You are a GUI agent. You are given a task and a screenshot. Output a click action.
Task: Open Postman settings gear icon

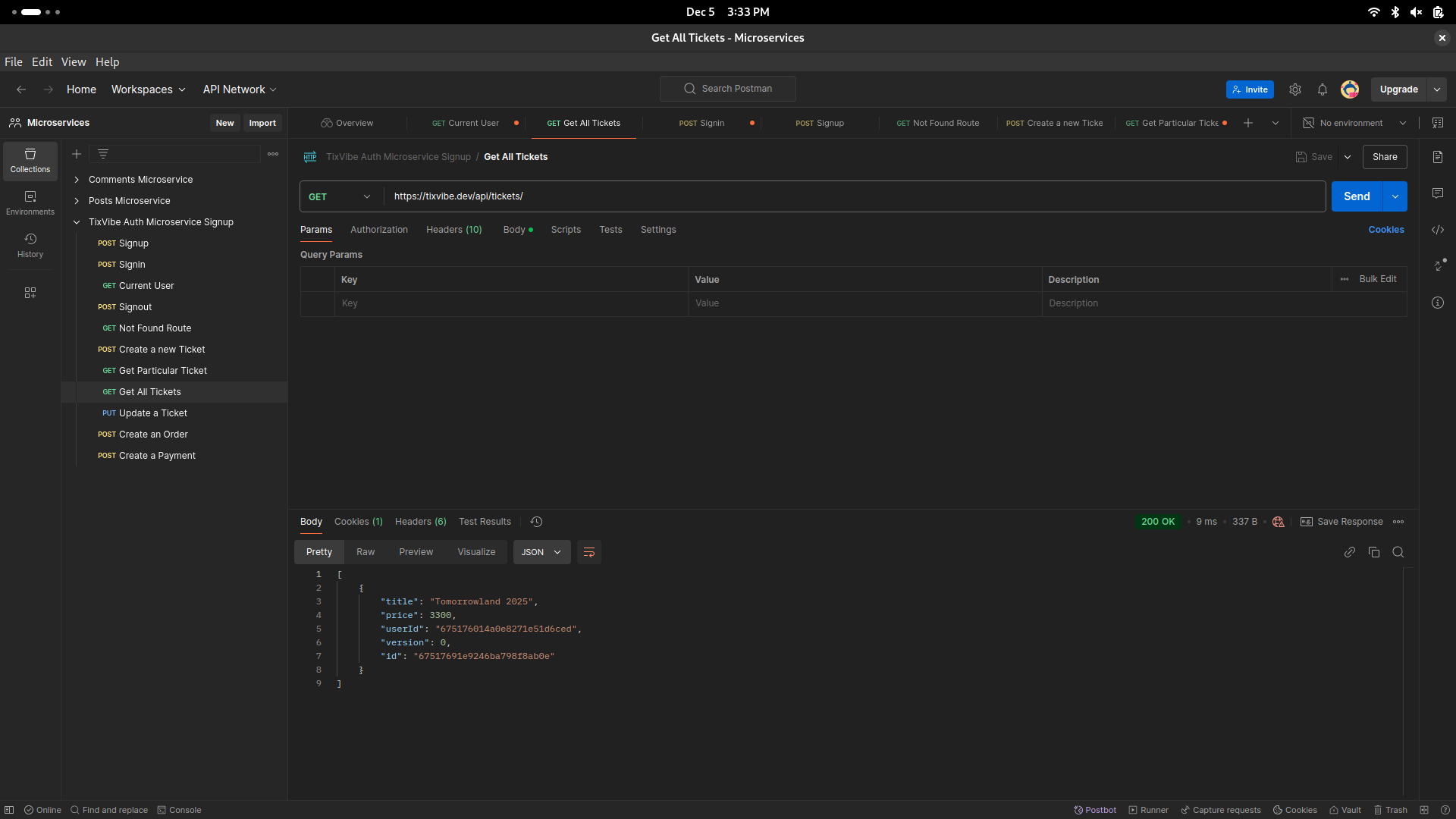[x=1295, y=89]
